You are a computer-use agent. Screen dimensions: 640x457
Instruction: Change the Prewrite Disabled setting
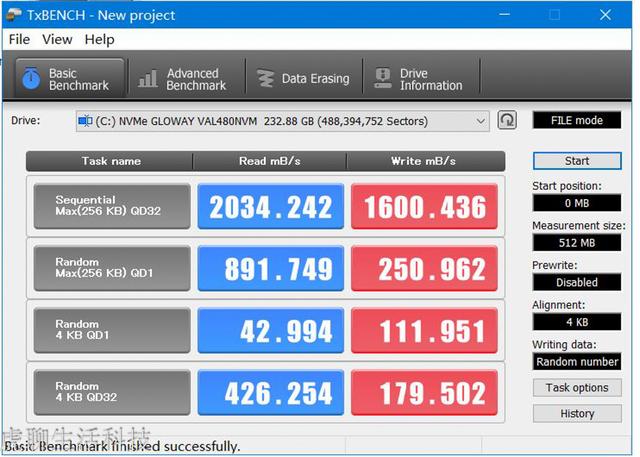coord(577,282)
